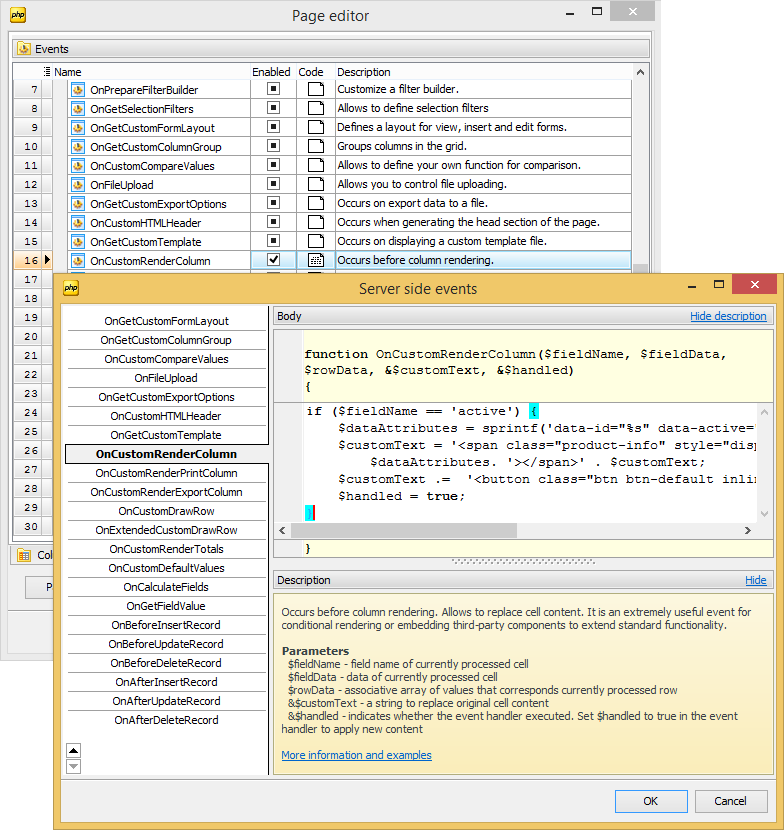Click the OnPrepareFilterBuilder event icon
This screenshot has height=830, width=784.
[78, 90]
